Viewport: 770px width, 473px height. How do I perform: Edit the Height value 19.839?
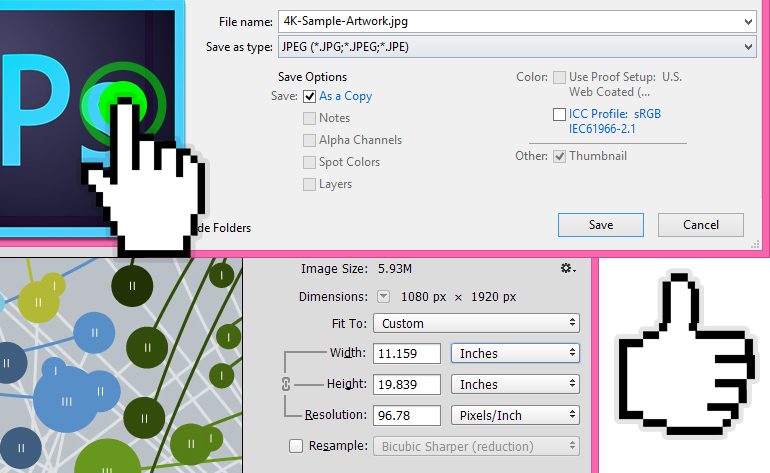[407, 385]
